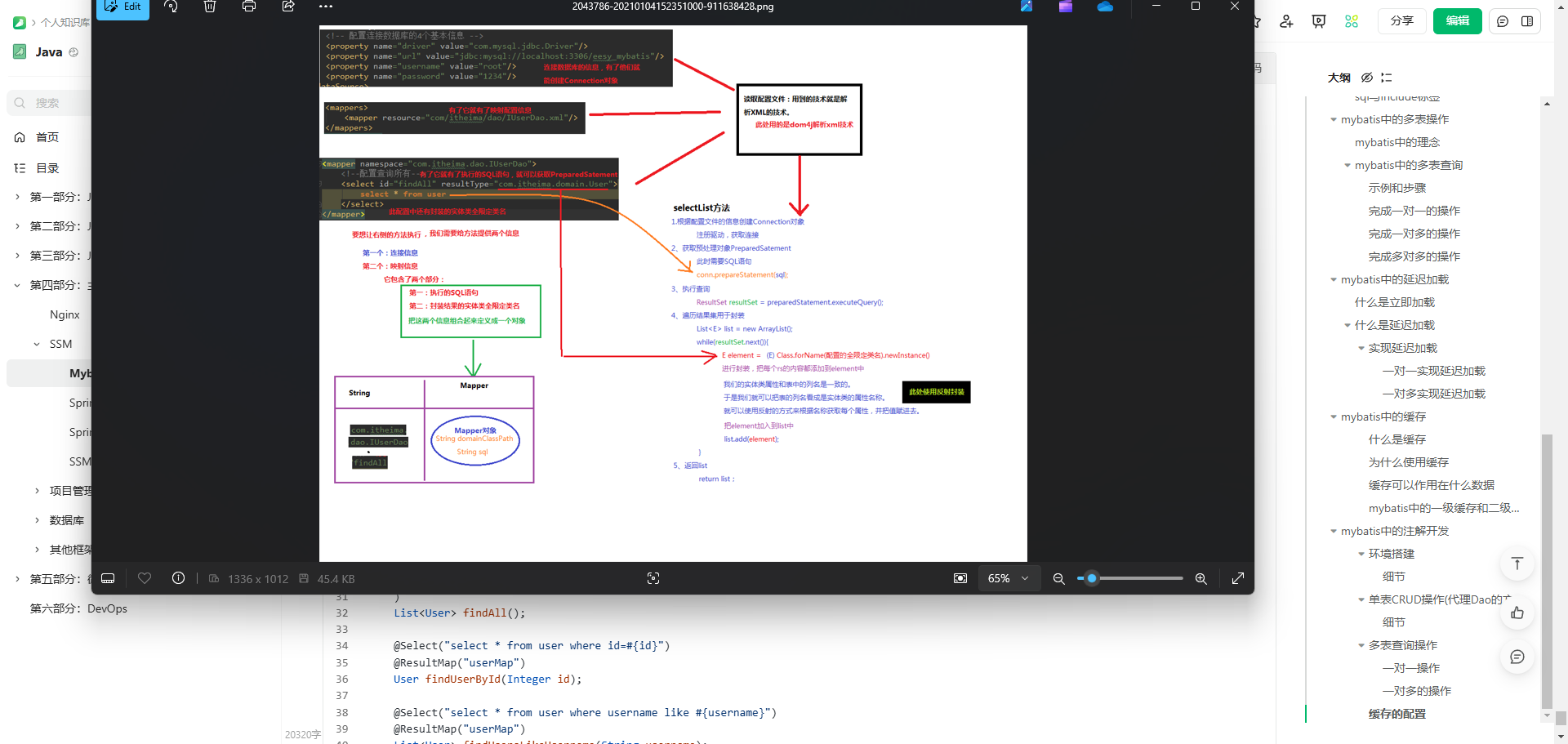The width and height of the screenshot is (1568, 744).
Task: Open the 65% zoom level dropdown
Action: pos(1008,578)
